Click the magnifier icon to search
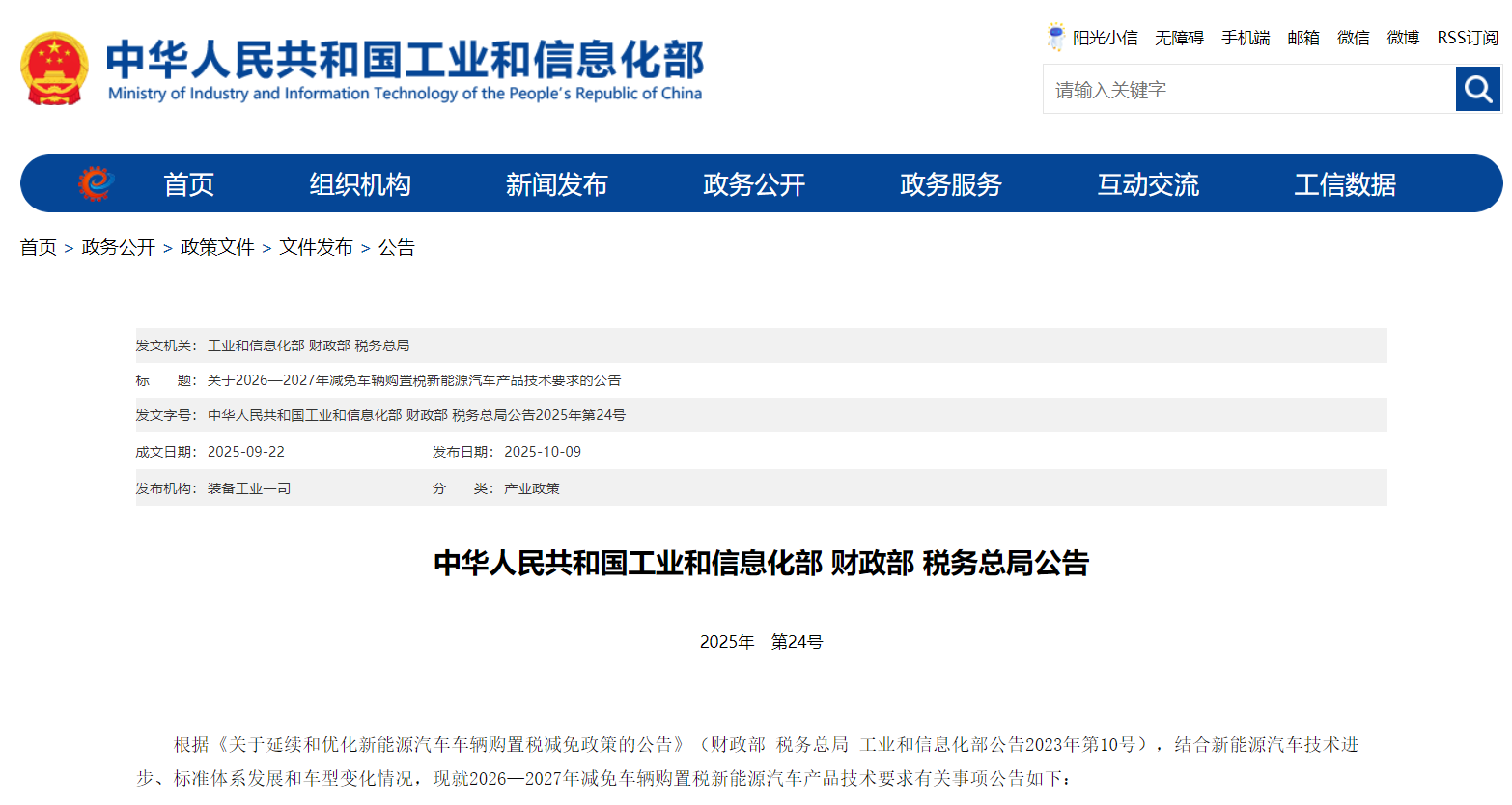Image resolution: width=1512 pixels, height=805 pixels. coord(1477,88)
